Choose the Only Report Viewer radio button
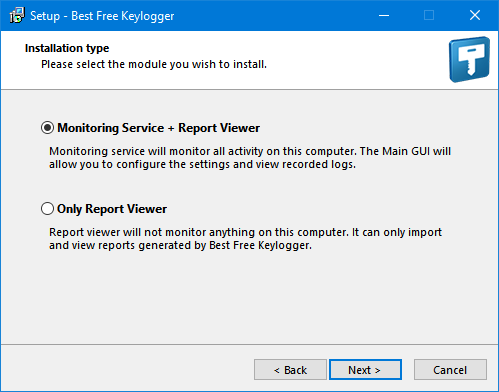 coord(47,209)
